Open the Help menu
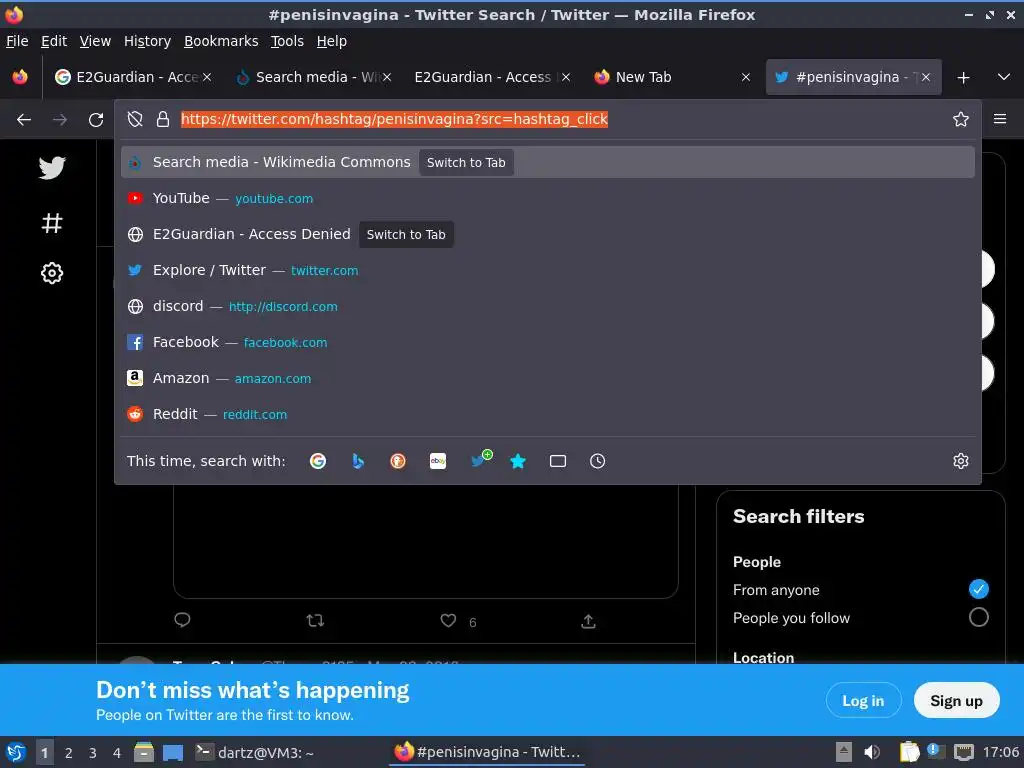The height and width of the screenshot is (768, 1024). point(332,41)
